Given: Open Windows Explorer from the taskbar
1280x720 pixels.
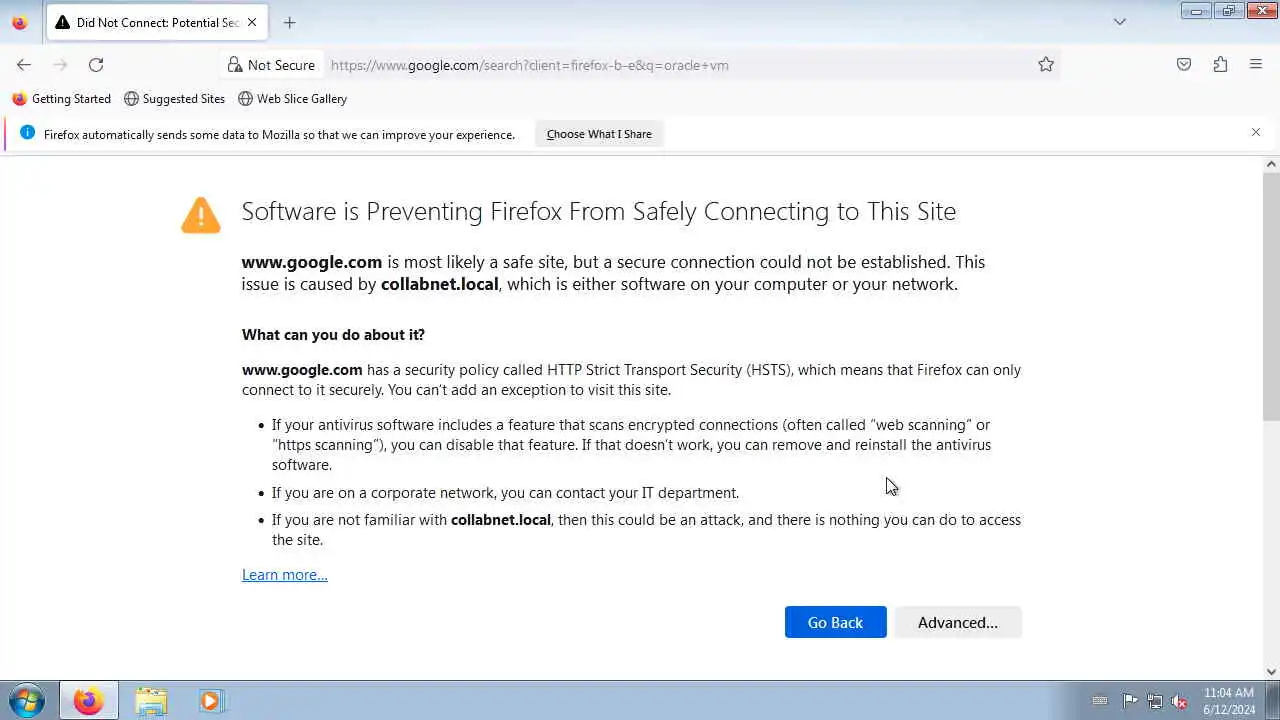Looking at the screenshot, I should click(x=151, y=701).
